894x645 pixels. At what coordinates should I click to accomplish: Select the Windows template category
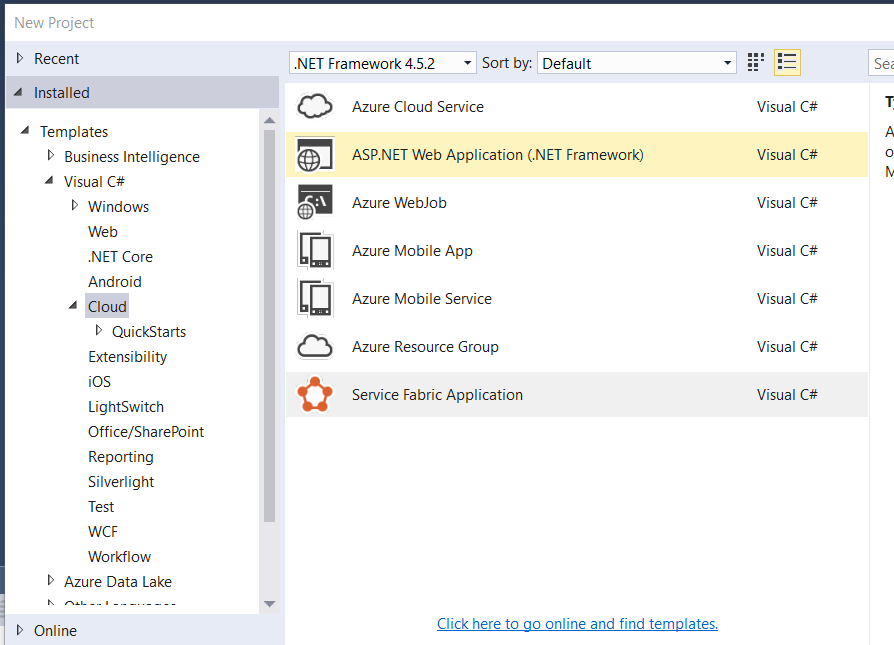click(119, 206)
